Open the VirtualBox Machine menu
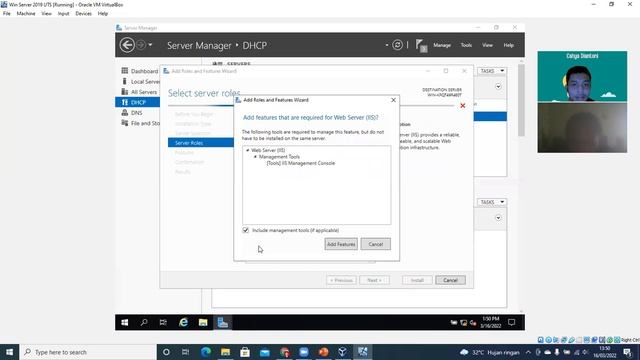 point(26,13)
